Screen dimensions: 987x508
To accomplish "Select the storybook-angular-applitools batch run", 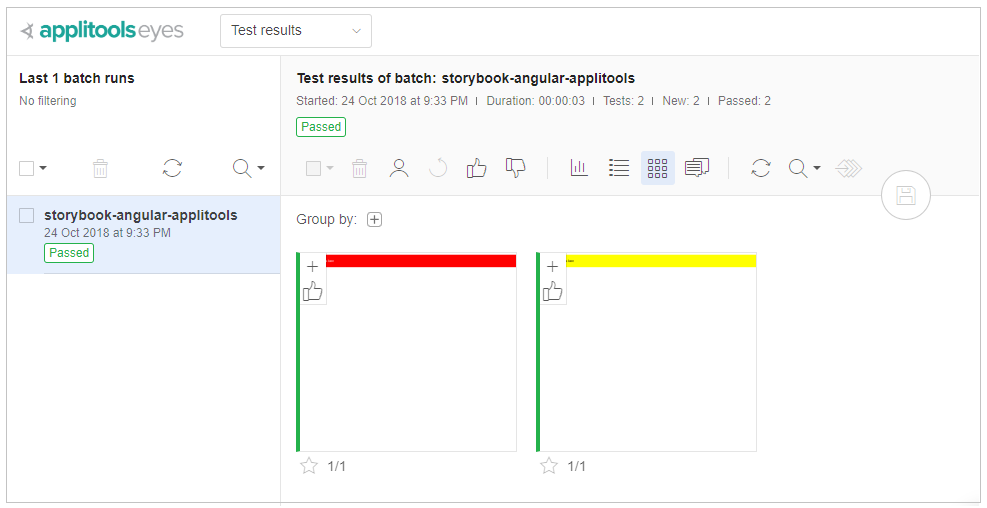I will click(141, 216).
